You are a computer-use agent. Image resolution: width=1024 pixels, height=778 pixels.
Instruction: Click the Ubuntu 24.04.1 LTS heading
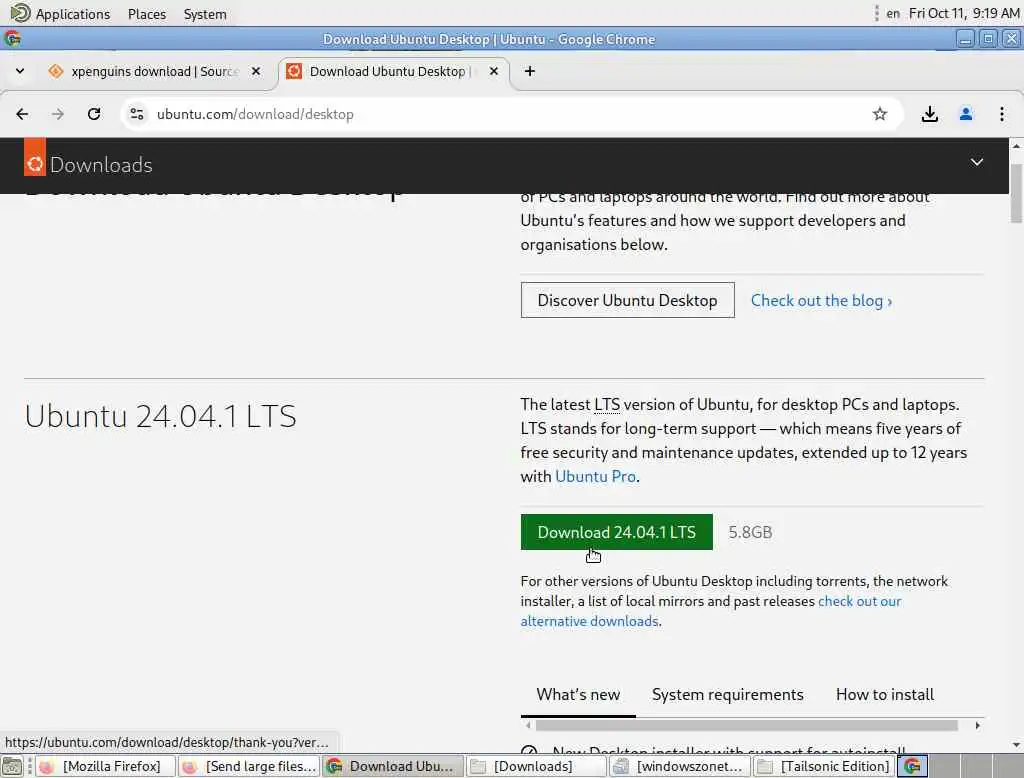click(161, 416)
